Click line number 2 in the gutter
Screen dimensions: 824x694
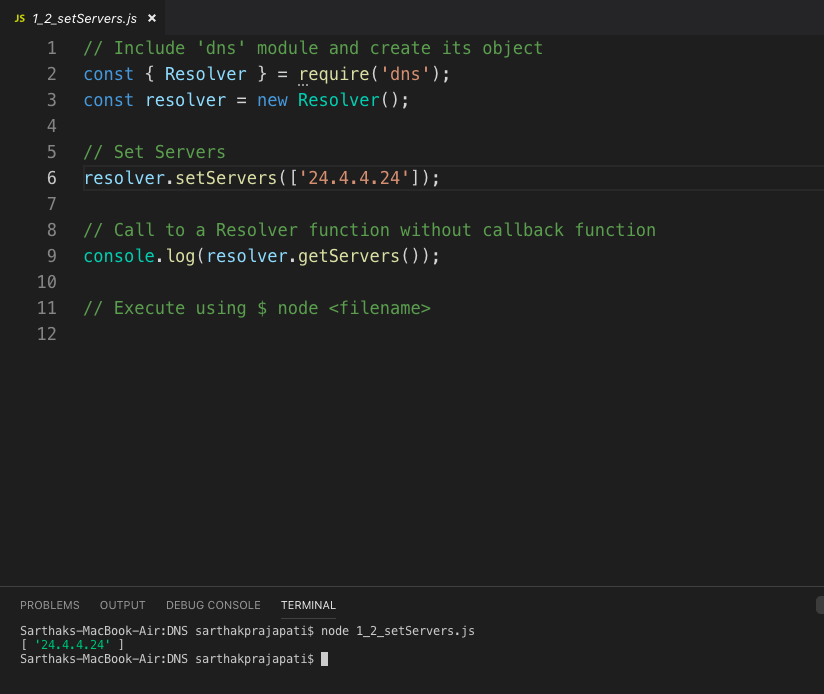click(x=52, y=74)
